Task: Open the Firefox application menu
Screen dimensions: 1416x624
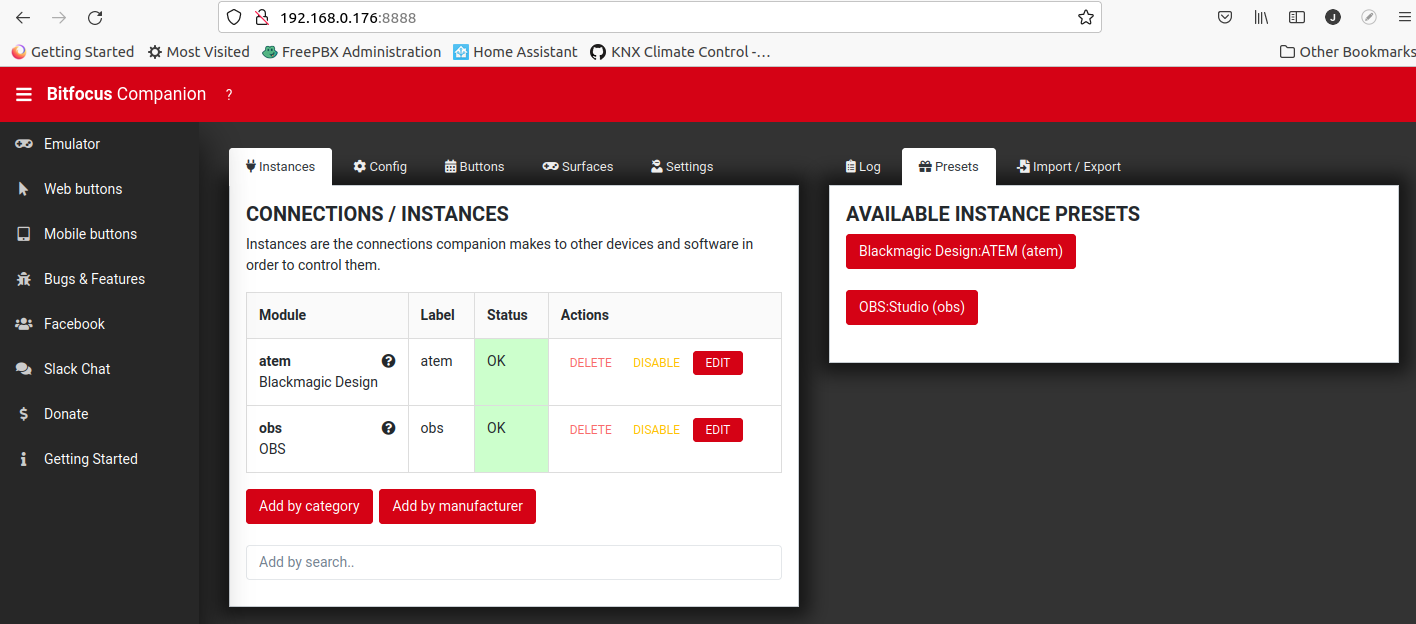Action: 1404,17
